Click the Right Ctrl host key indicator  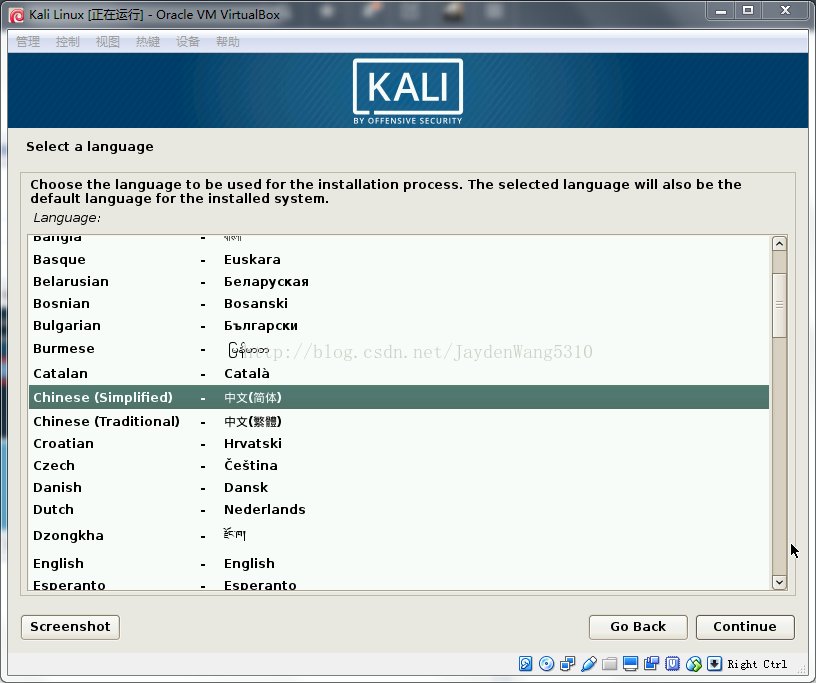point(757,664)
